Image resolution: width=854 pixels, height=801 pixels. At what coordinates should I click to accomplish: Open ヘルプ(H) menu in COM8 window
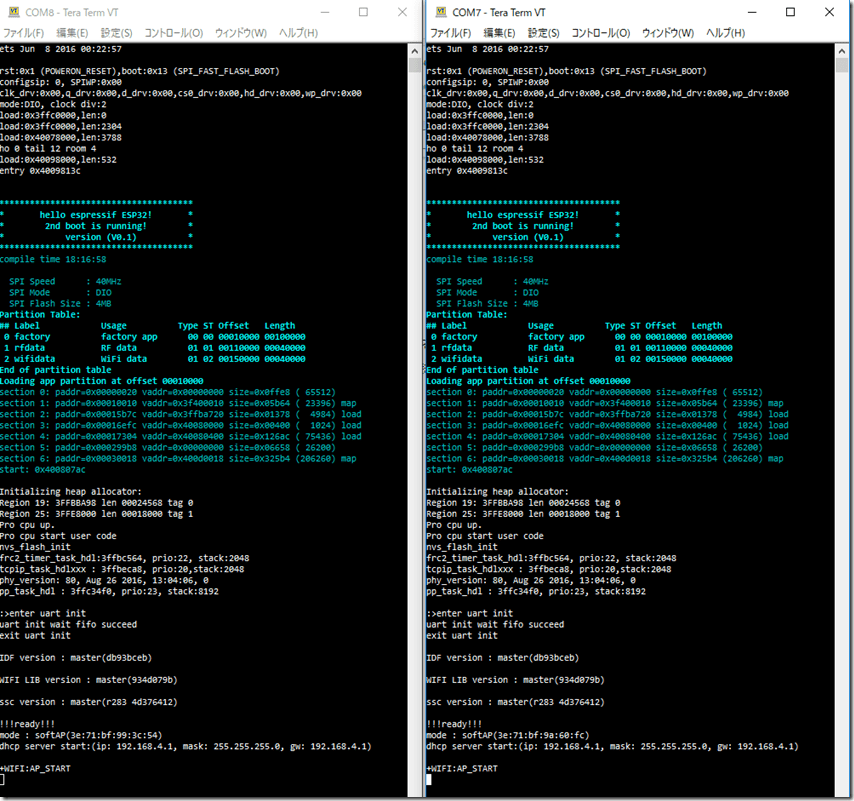pos(298,33)
